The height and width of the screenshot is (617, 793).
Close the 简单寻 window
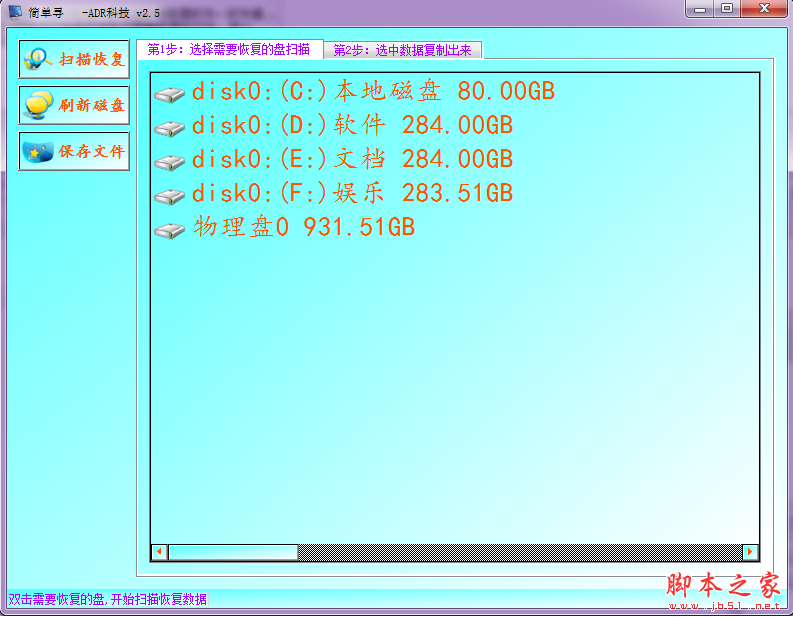pyautogui.click(x=764, y=9)
